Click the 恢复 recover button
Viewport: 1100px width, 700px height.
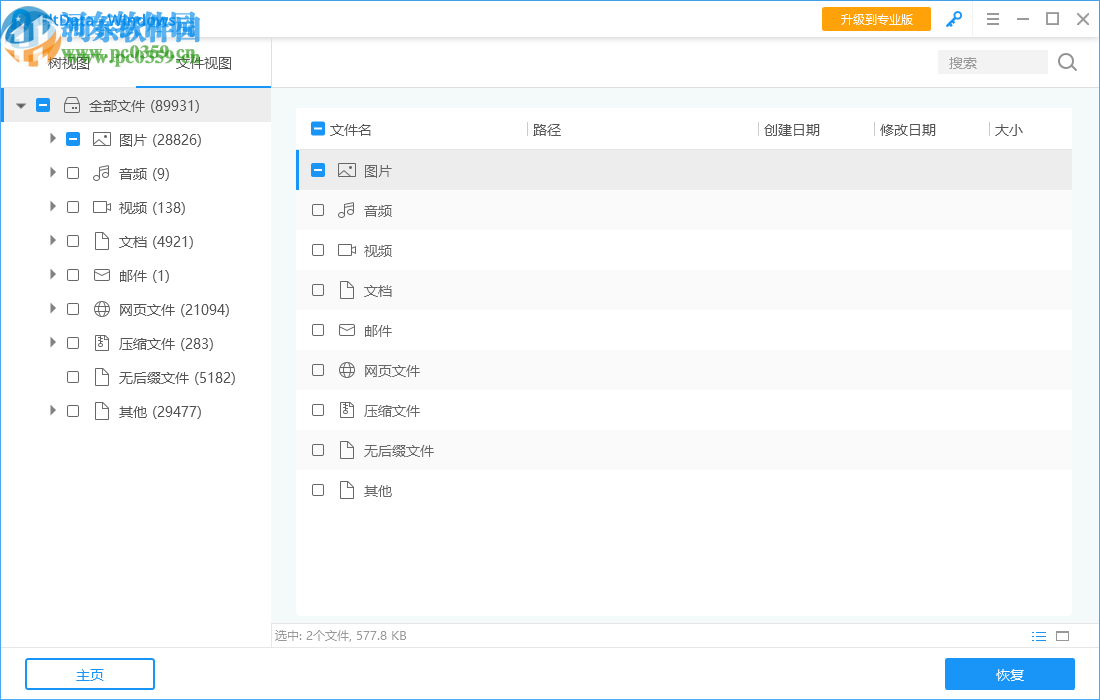point(1010,674)
